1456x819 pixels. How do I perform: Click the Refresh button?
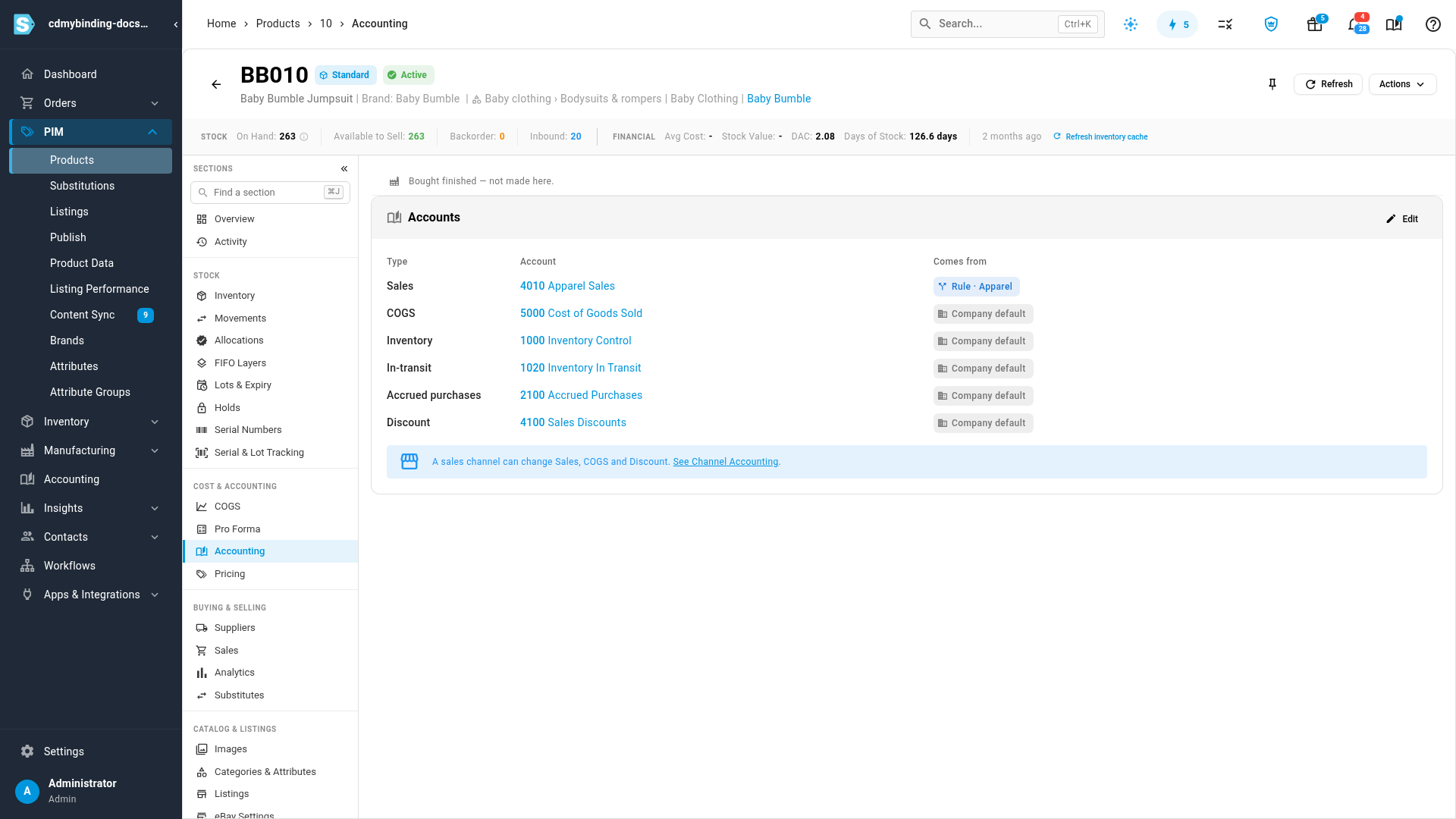click(x=1328, y=84)
